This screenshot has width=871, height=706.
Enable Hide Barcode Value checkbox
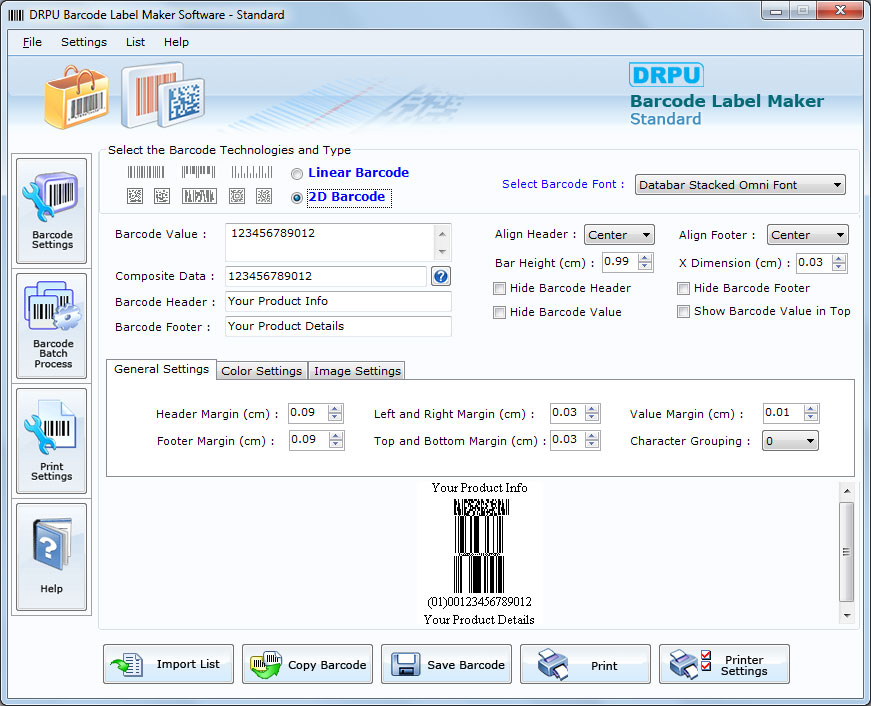coord(499,312)
